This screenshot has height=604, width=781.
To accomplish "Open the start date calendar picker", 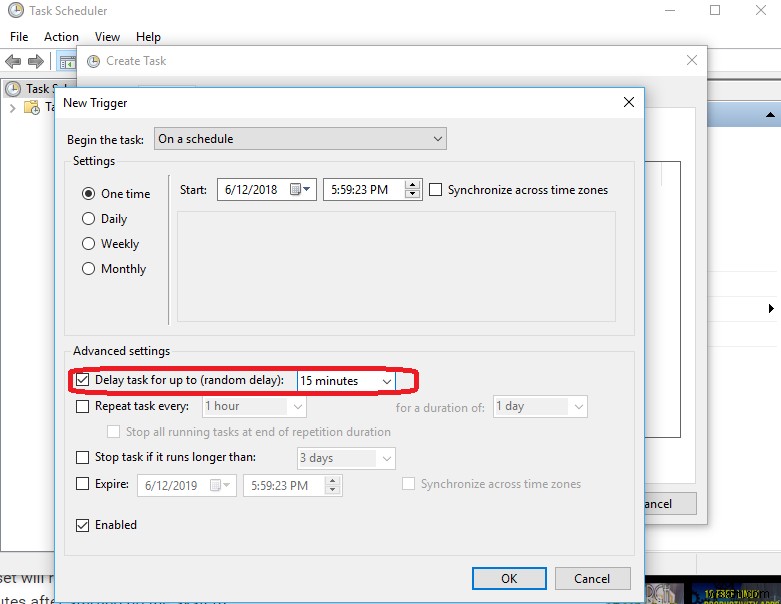I will [300, 189].
